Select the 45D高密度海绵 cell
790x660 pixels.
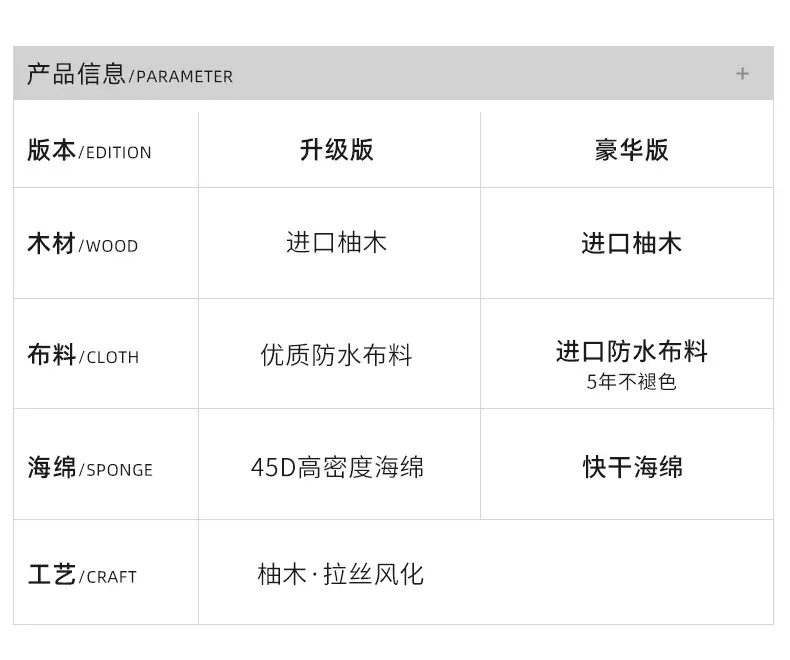(337, 467)
